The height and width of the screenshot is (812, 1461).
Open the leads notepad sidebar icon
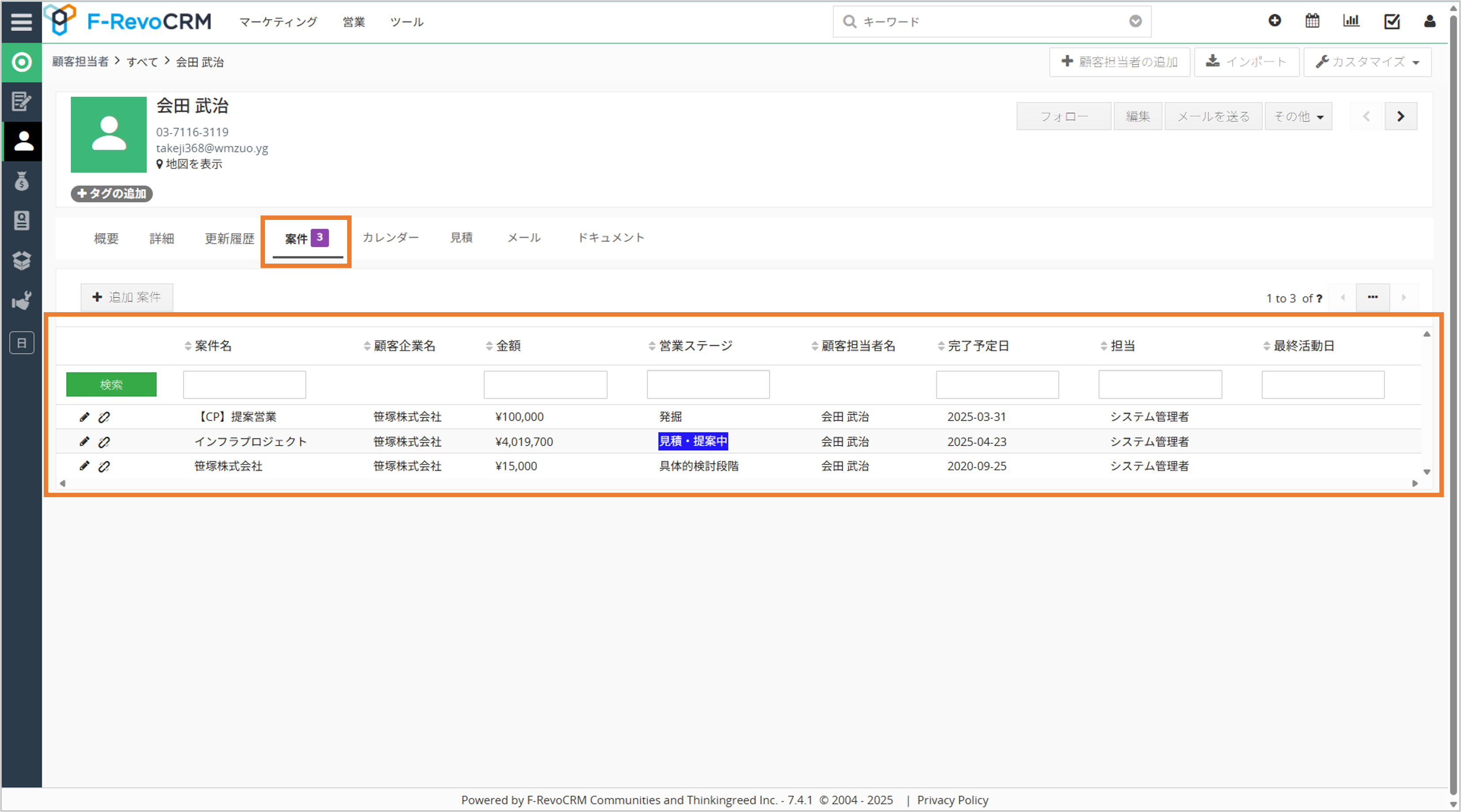coord(22,102)
